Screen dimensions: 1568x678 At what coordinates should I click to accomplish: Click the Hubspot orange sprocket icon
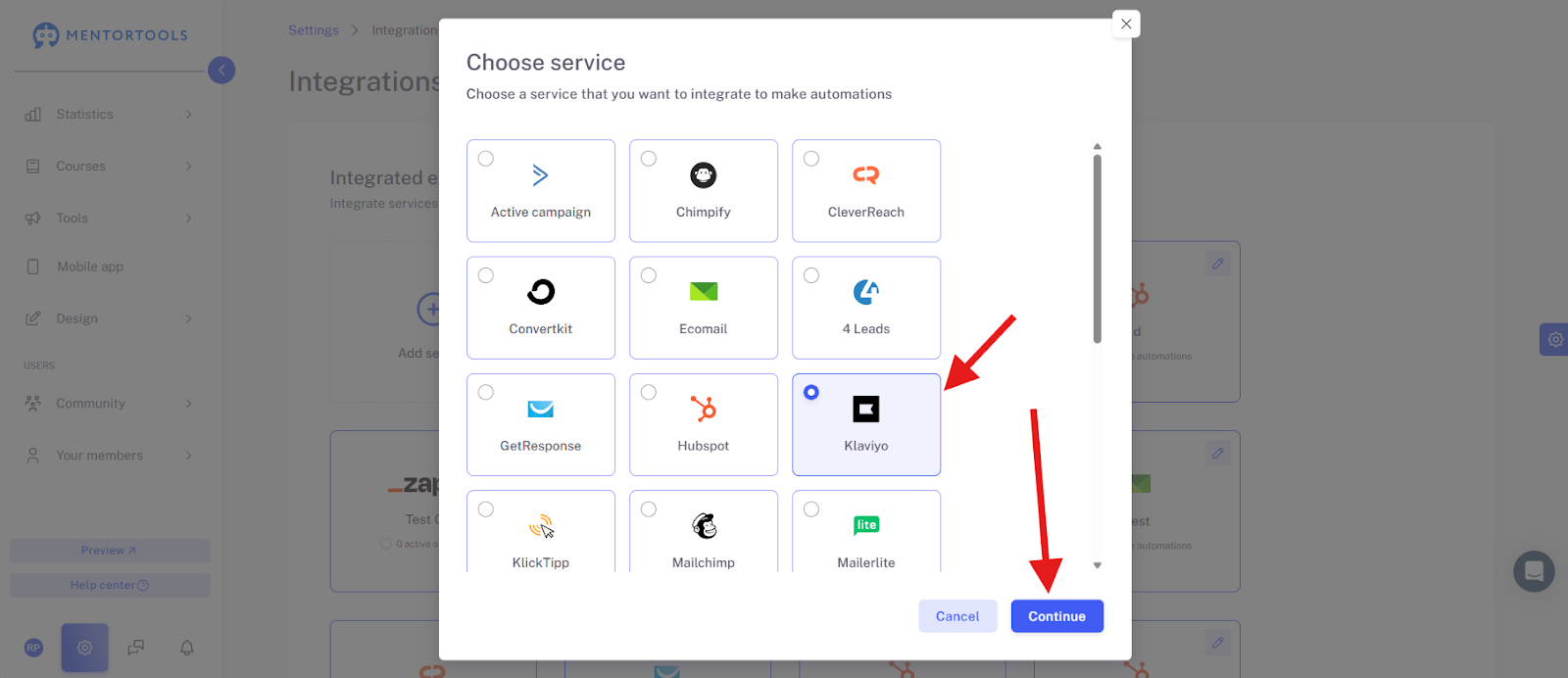(x=704, y=409)
